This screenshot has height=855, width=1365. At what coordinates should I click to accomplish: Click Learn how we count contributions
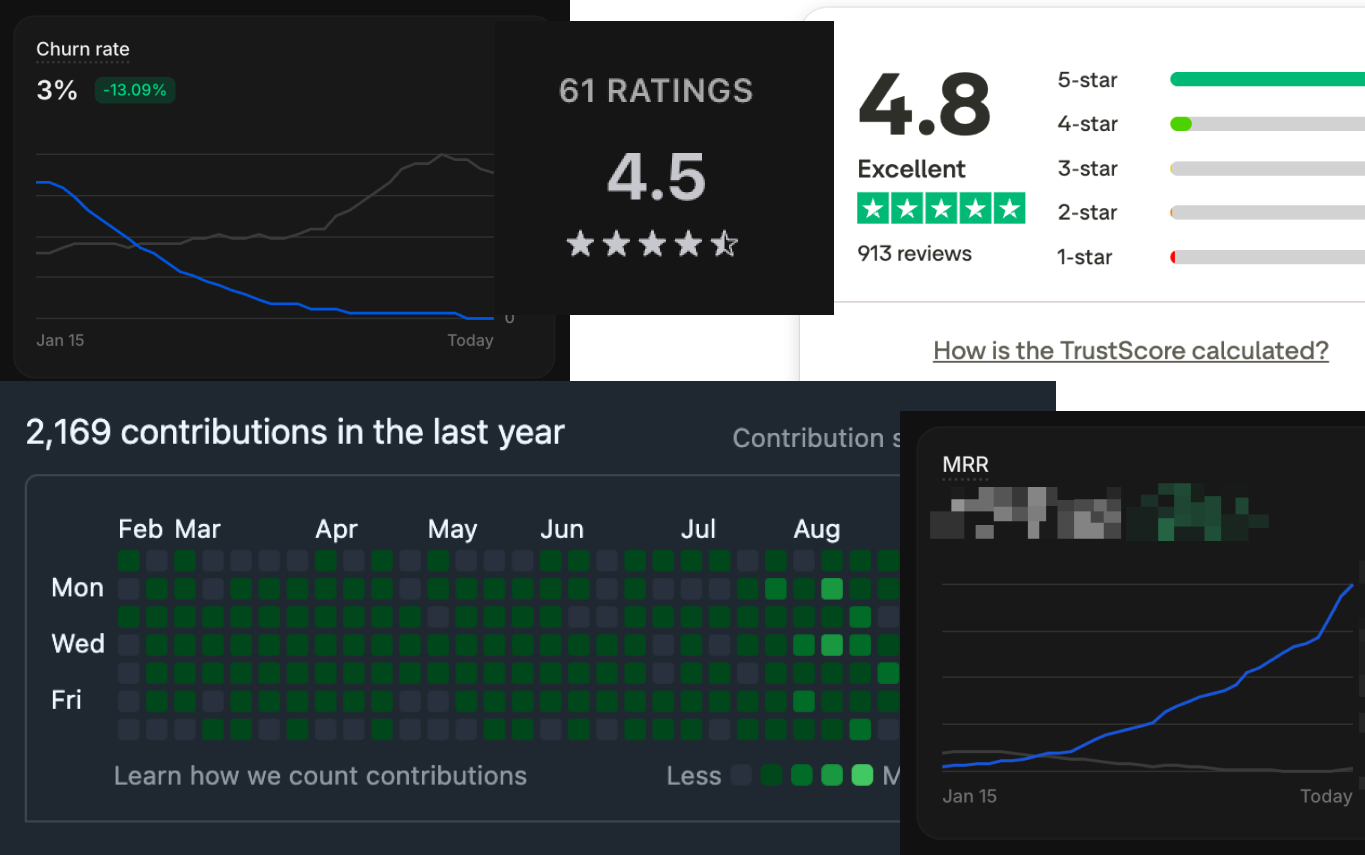[319, 775]
